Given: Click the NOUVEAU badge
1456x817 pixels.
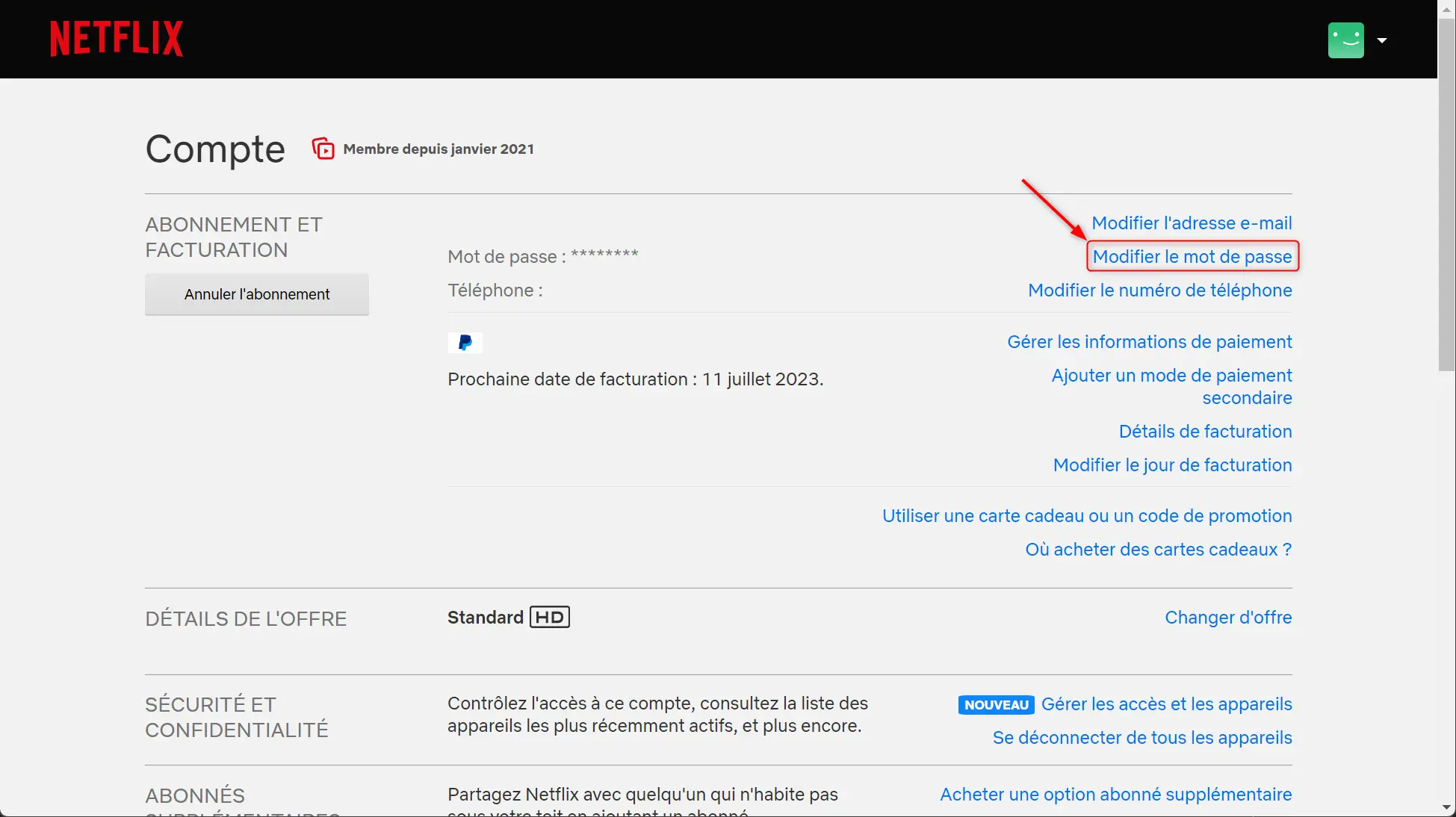Looking at the screenshot, I should [996, 705].
